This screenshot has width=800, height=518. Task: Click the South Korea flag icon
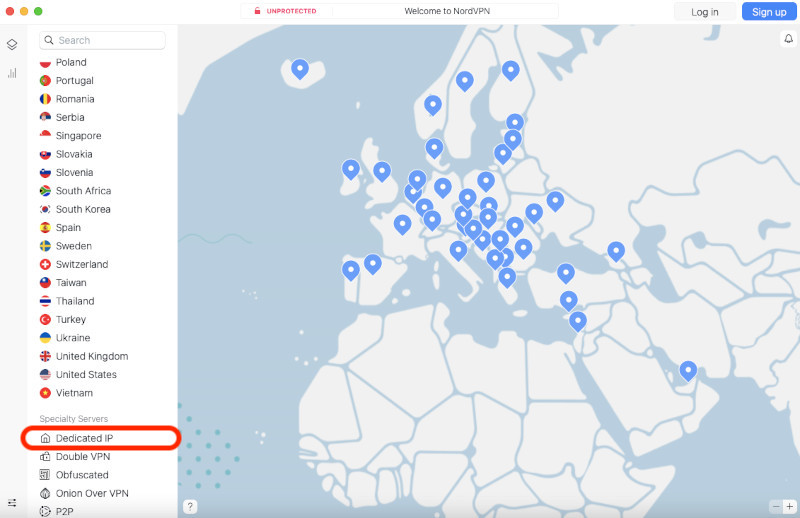pos(45,209)
